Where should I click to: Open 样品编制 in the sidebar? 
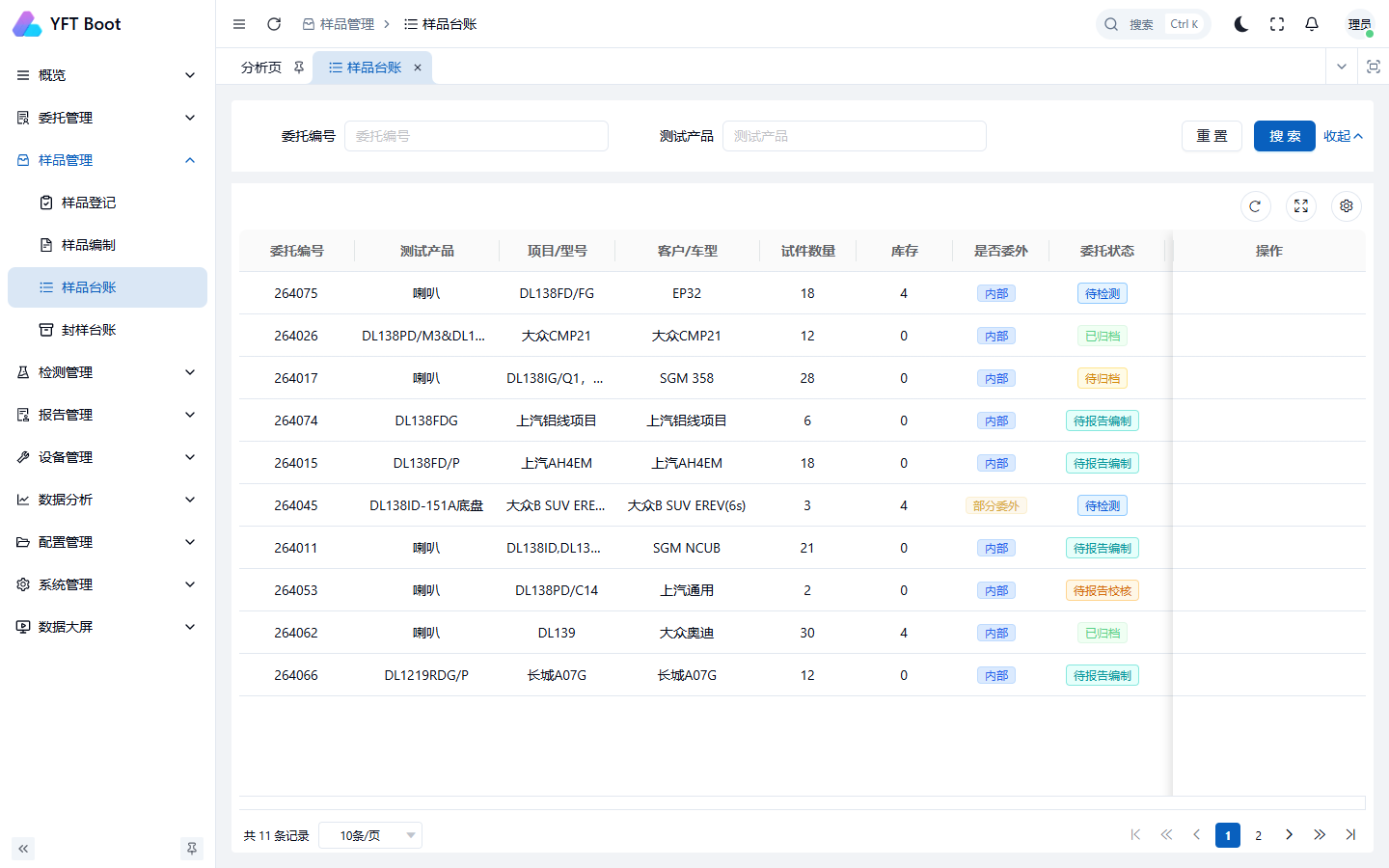point(107,245)
